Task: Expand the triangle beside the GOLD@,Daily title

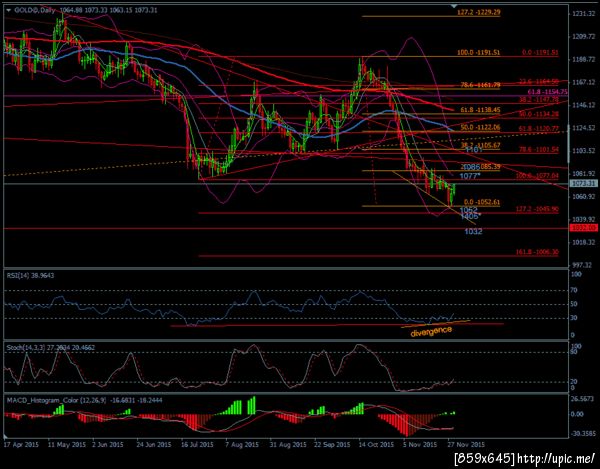Action: coord(8,11)
